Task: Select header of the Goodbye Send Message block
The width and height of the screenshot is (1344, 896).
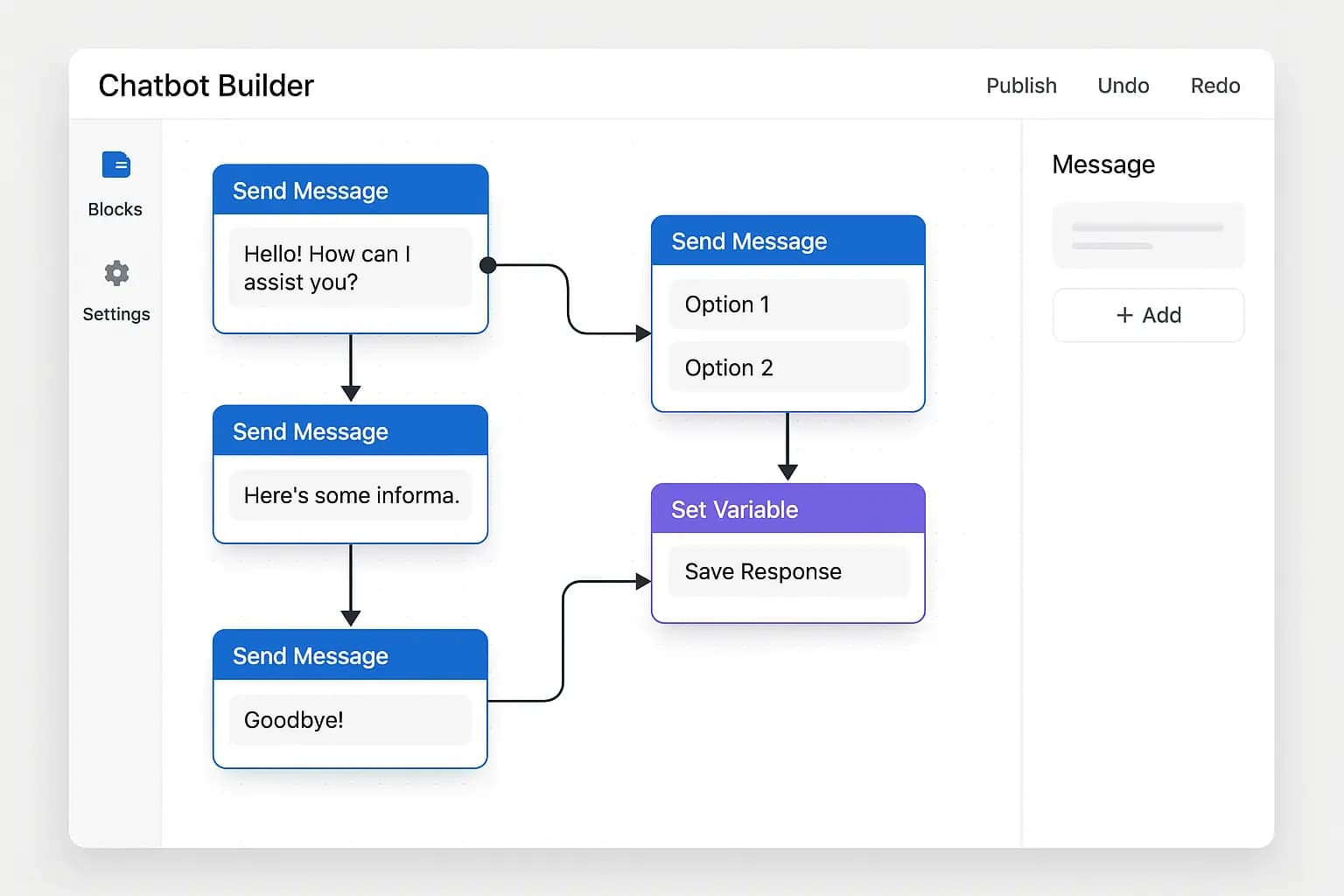Action: pyautogui.click(x=350, y=655)
